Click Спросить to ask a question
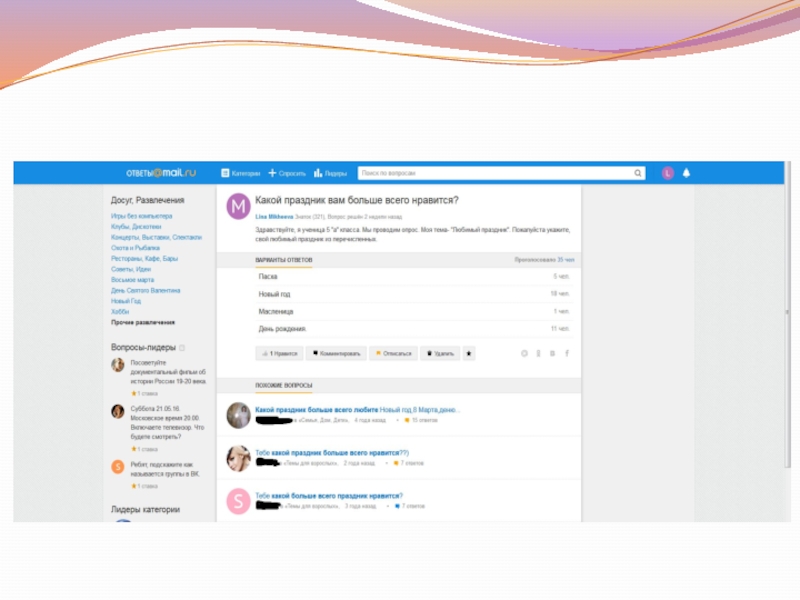The height and width of the screenshot is (600, 800). pos(287,173)
